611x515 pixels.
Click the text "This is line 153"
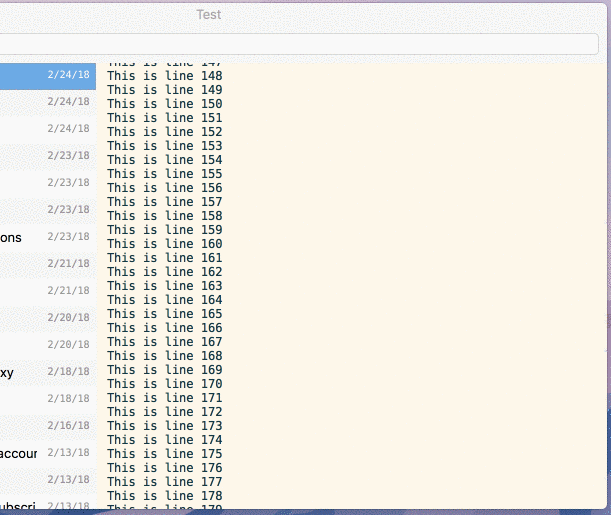pyautogui.click(x=165, y=146)
